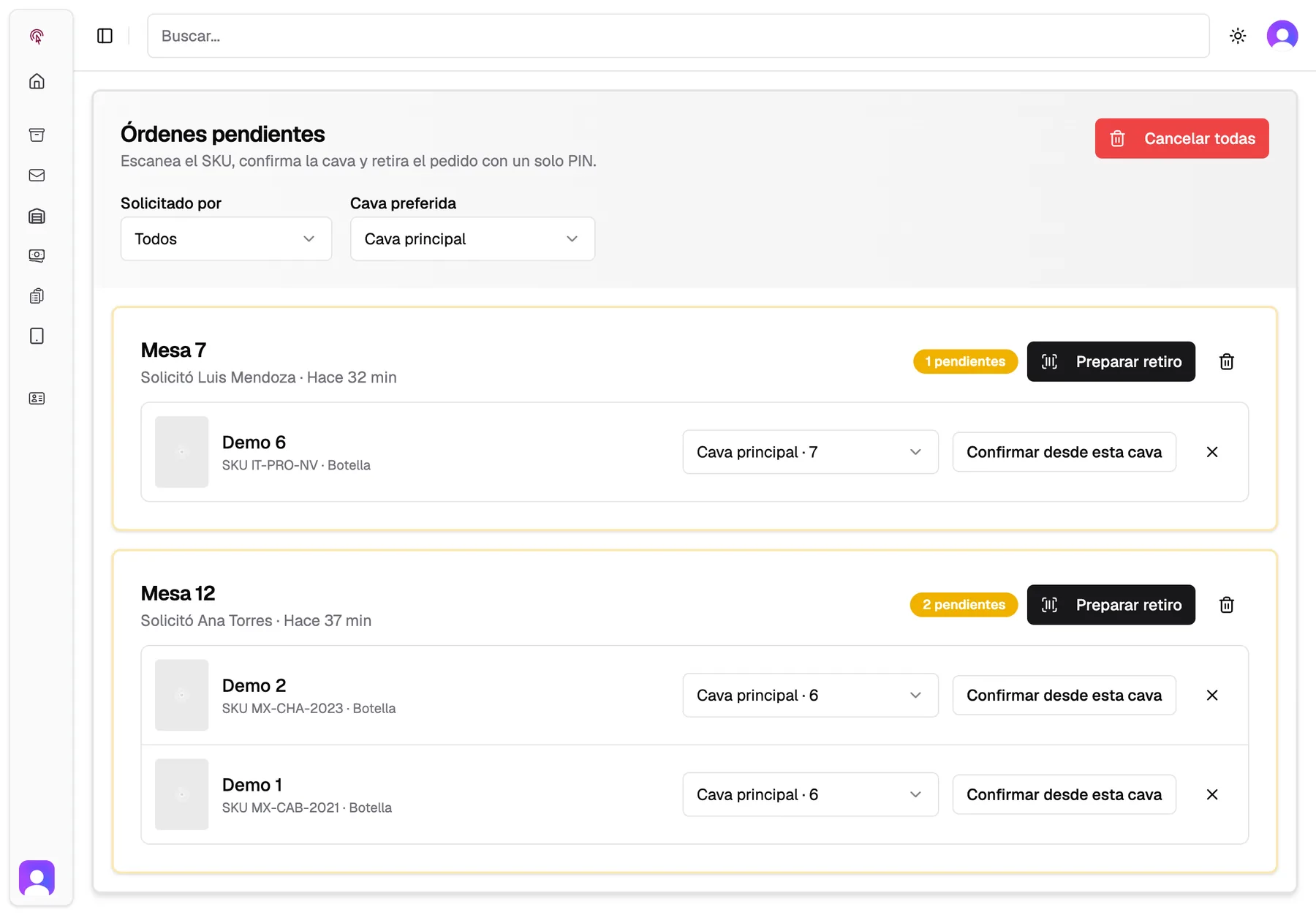Confirm Demo 2 from this cava
Viewport: 1316px width, 915px height.
click(1064, 695)
